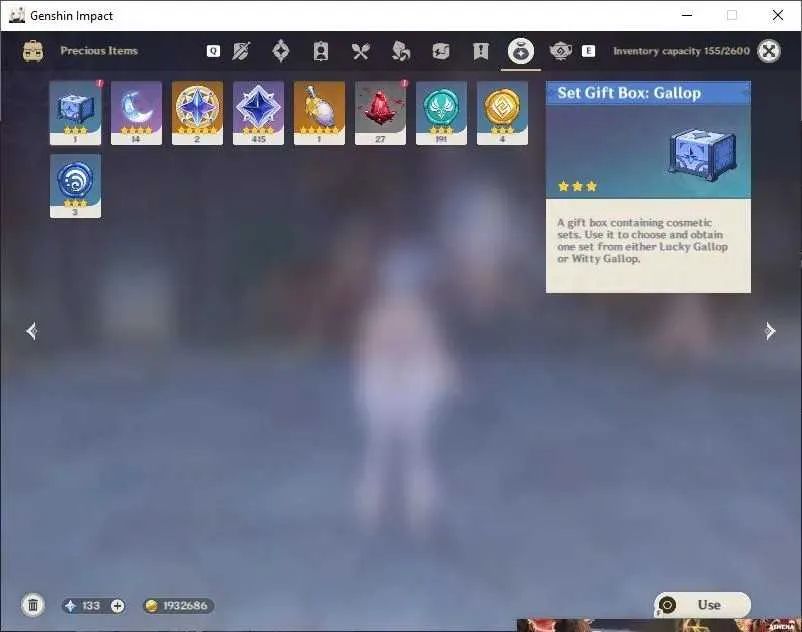
Task: Select the orange bottle item in the grid
Action: pos(319,112)
